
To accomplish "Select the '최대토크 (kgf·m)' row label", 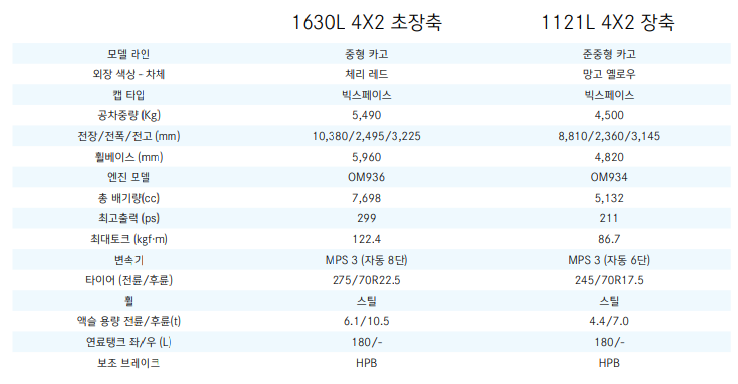I will point(128,239).
